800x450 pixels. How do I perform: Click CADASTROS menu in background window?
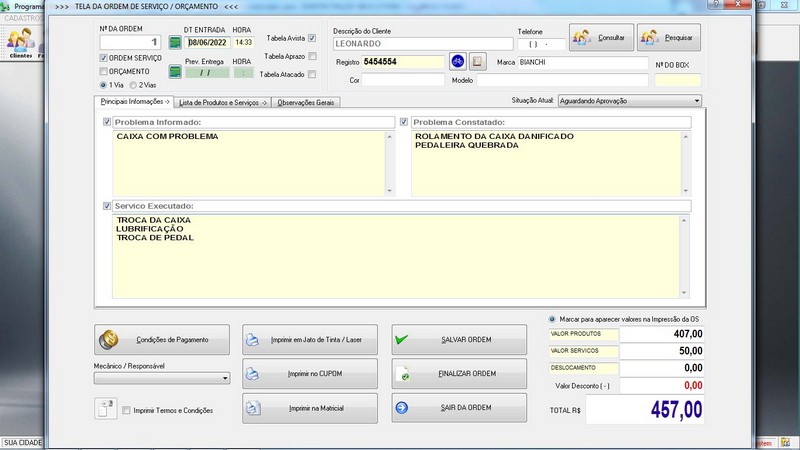pos(23,18)
